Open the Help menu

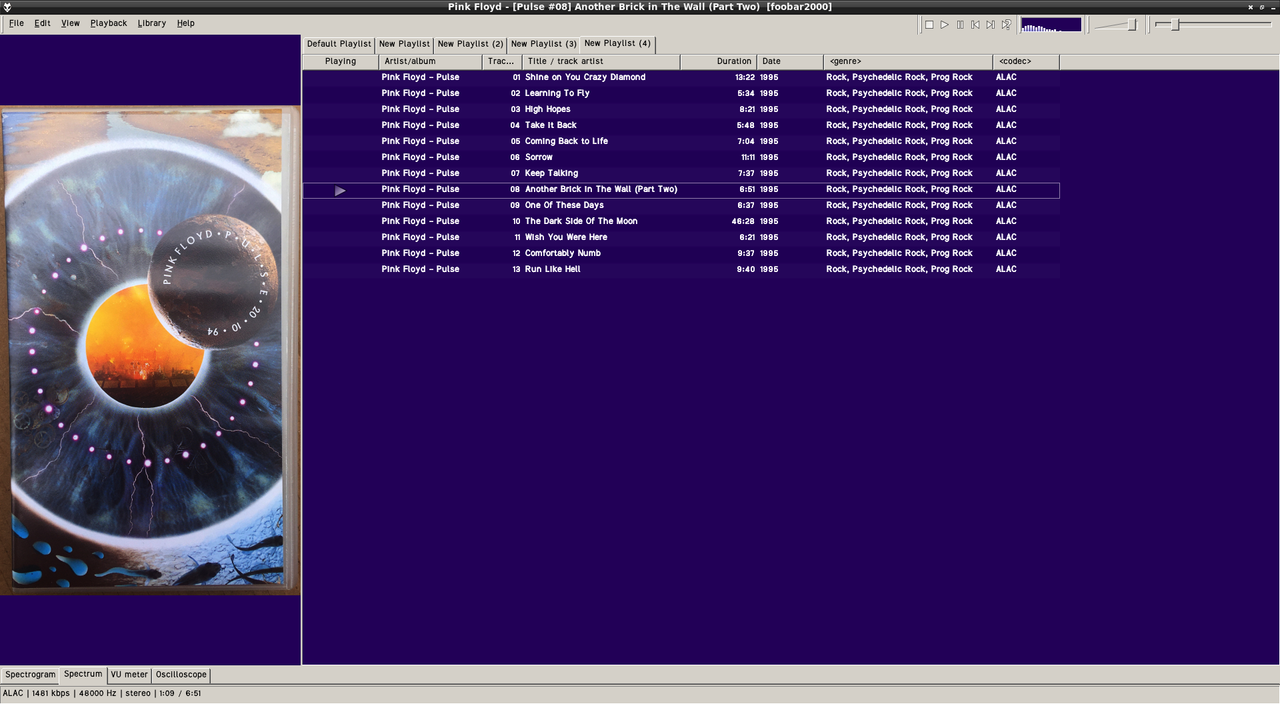pos(186,23)
